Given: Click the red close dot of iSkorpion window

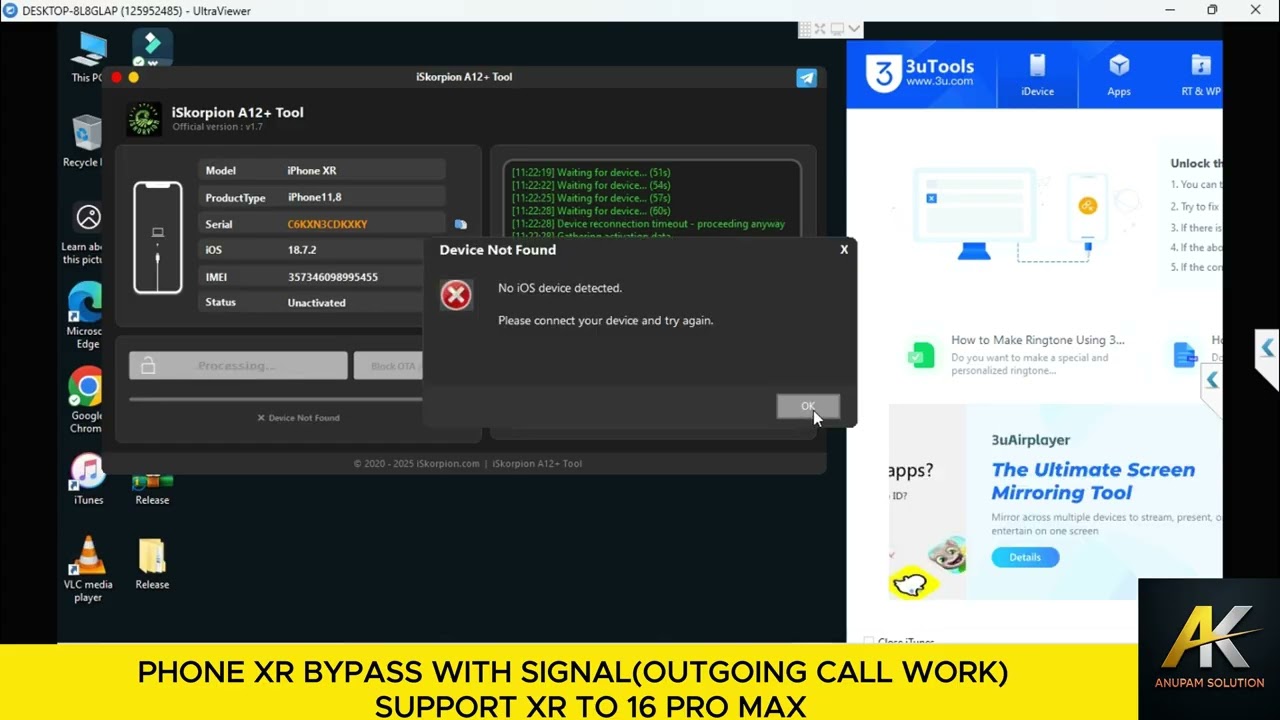Looking at the screenshot, I should (117, 77).
